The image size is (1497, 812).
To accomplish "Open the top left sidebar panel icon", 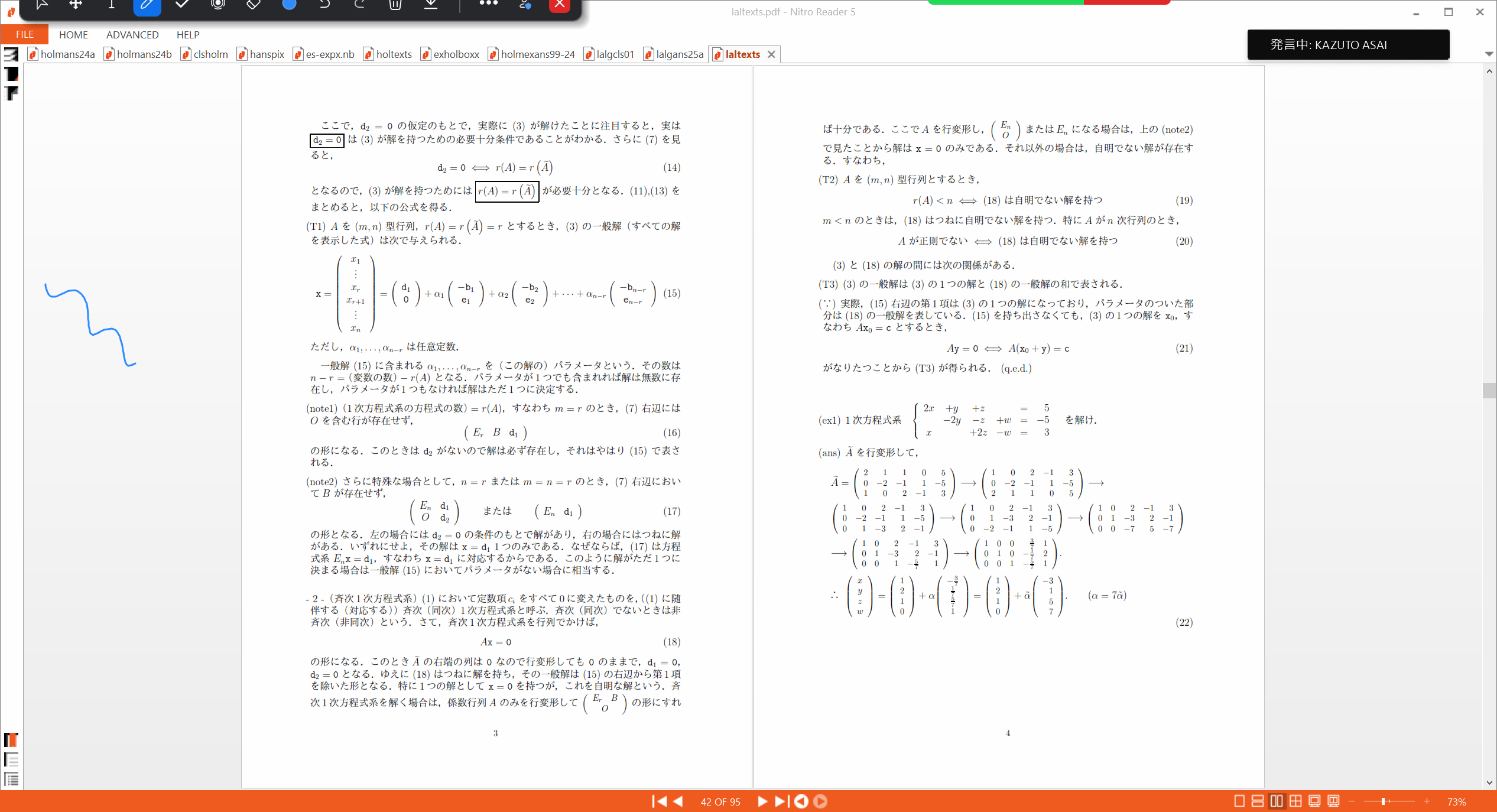I will tap(11, 54).
